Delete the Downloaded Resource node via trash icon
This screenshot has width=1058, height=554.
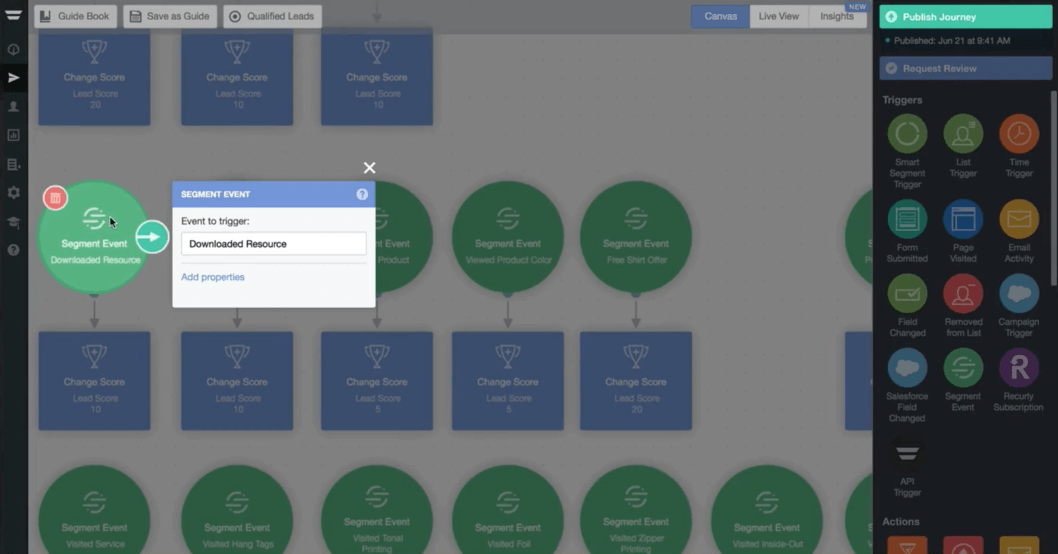coord(55,198)
